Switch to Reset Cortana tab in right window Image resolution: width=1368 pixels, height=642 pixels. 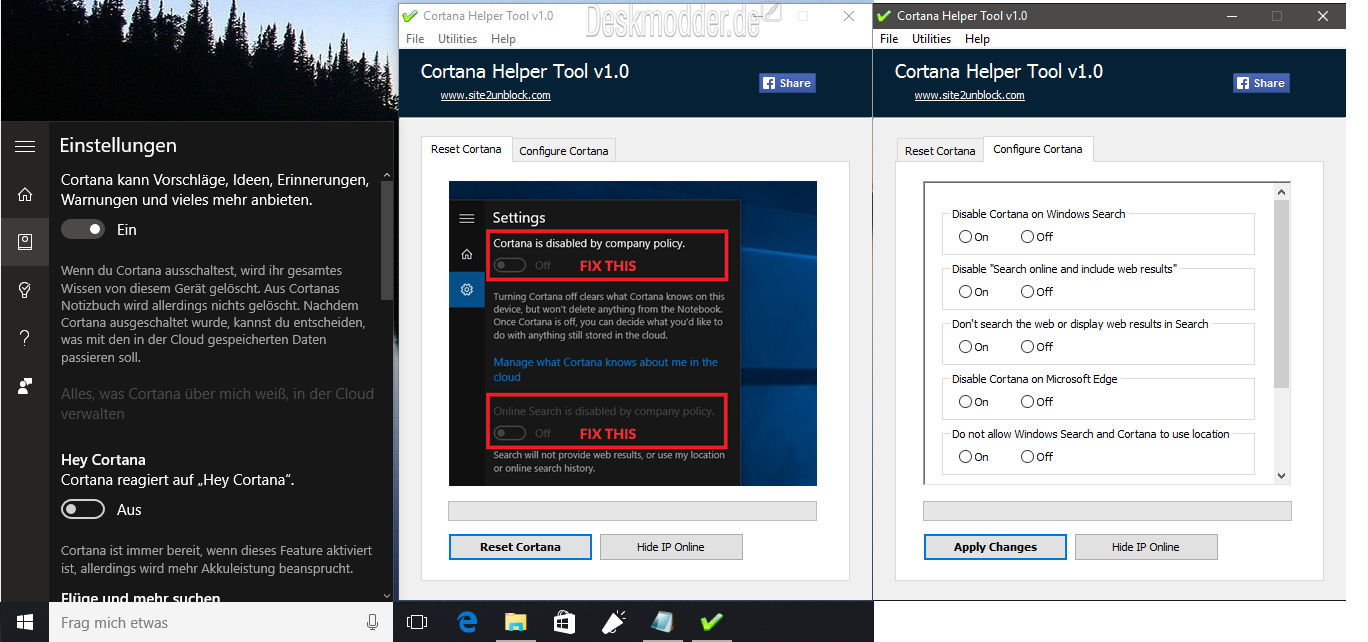coord(940,151)
